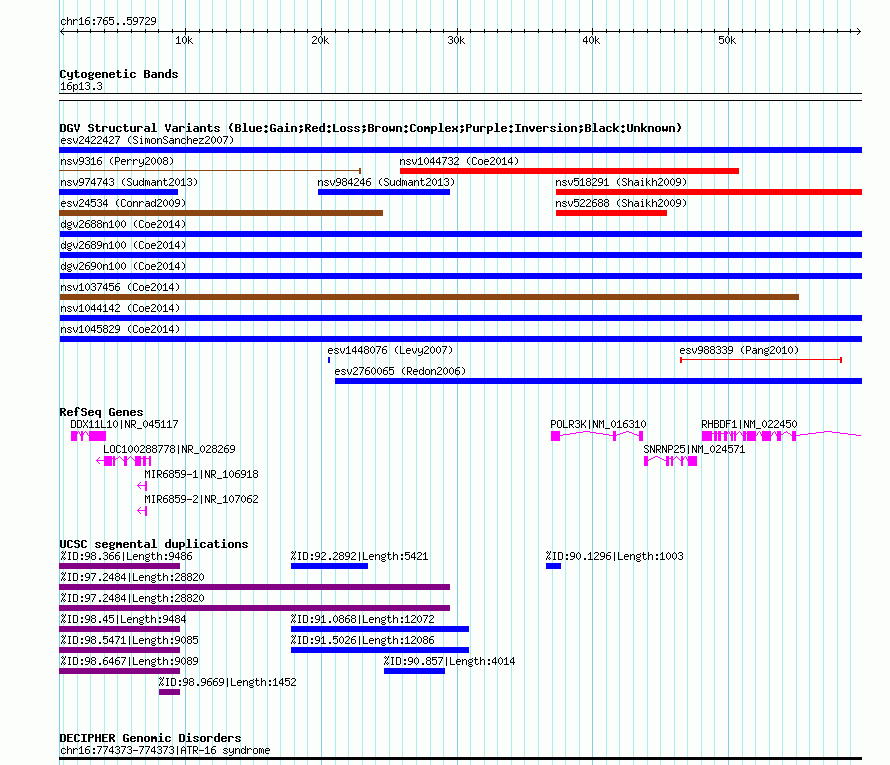This screenshot has height=765, width=890.
Task: Select the SNRNP25 gene model
Action: [x=670, y=461]
